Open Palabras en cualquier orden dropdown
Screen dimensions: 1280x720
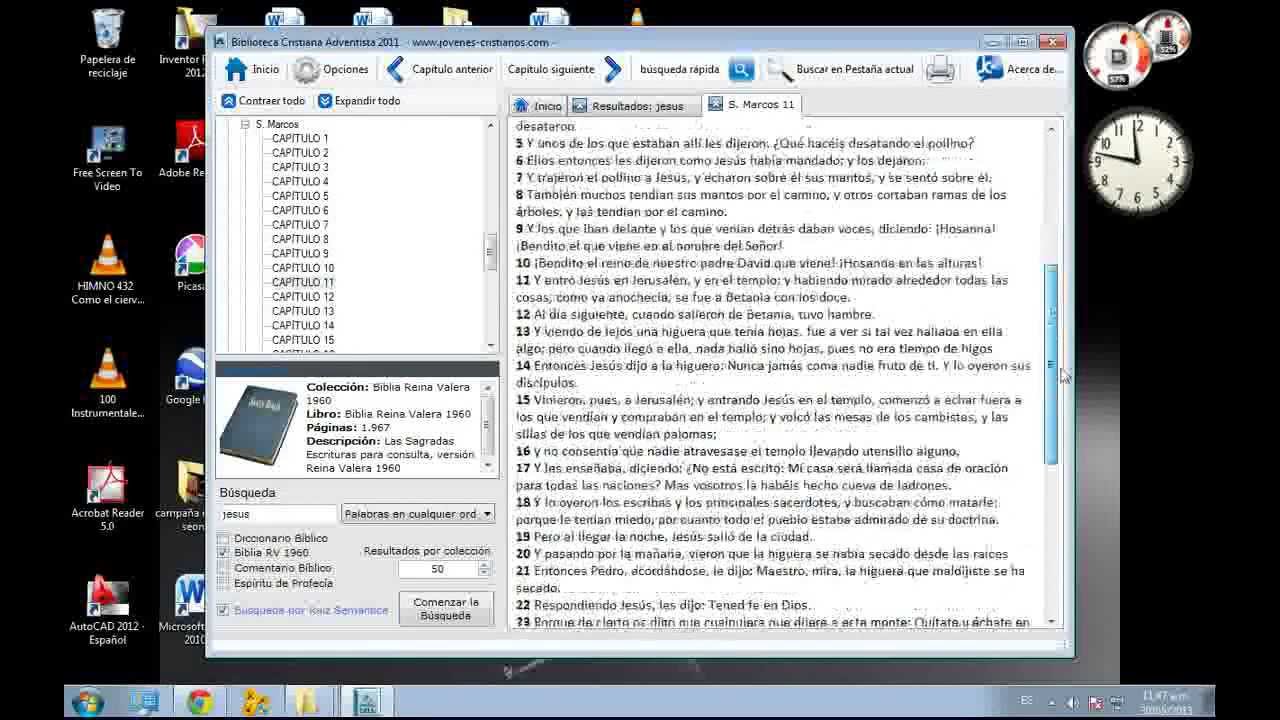coord(418,514)
